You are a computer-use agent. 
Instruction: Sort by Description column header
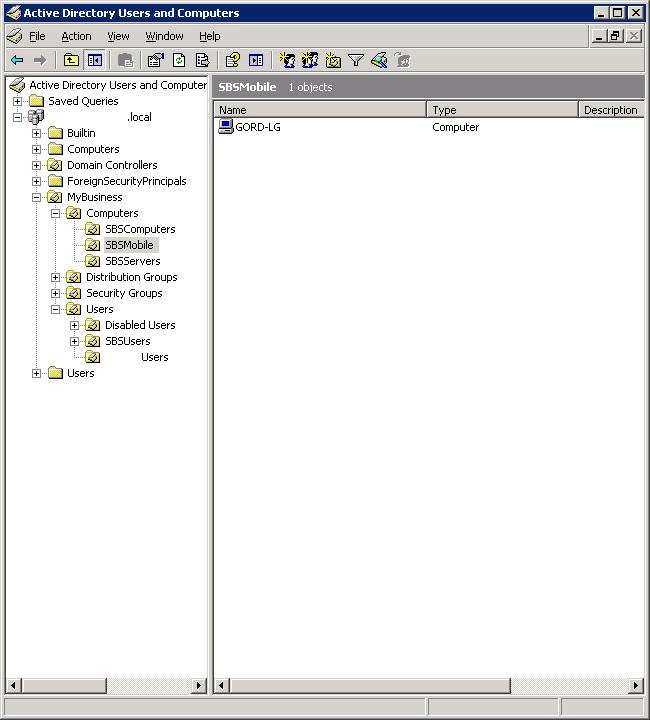pos(611,110)
